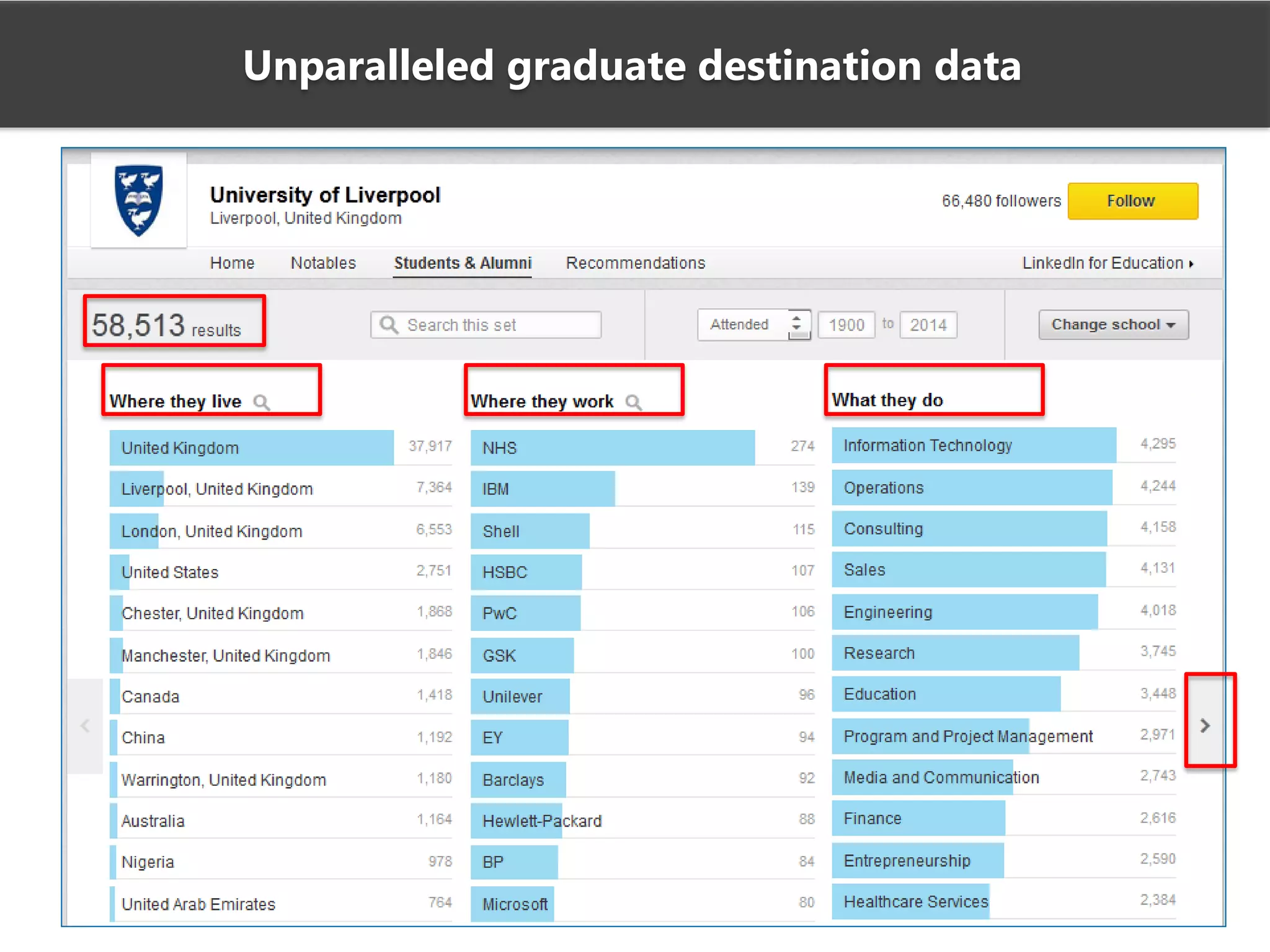This screenshot has height=952, width=1270.
Task: Click the 1900 start year field
Action: (x=846, y=325)
